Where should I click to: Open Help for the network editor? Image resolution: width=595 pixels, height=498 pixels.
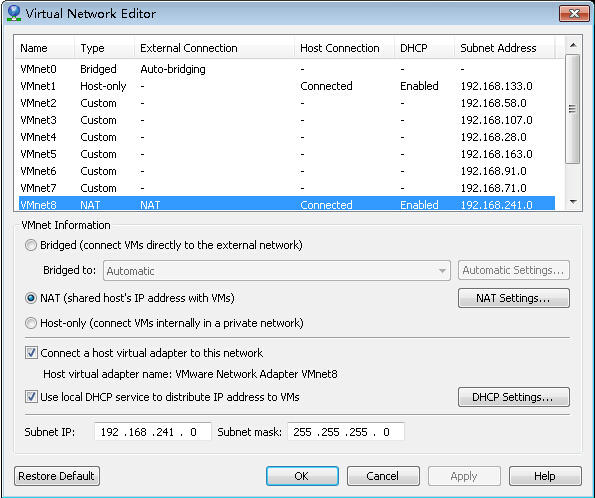point(545,476)
